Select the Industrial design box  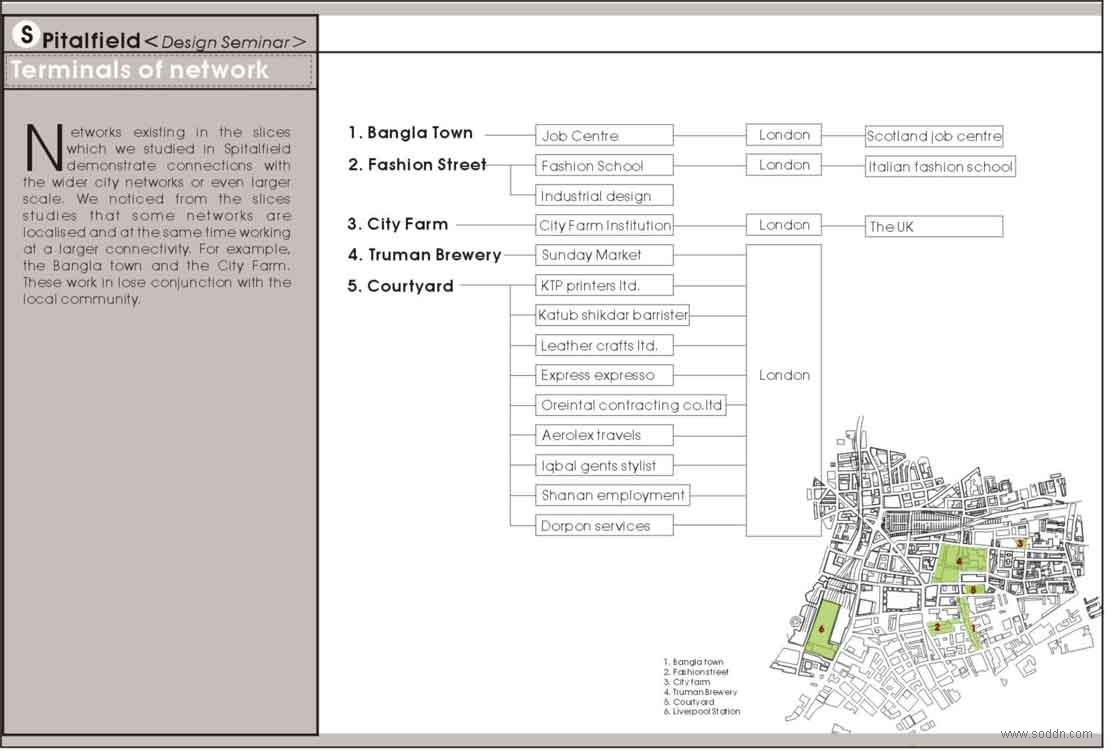tap(604, 196)
